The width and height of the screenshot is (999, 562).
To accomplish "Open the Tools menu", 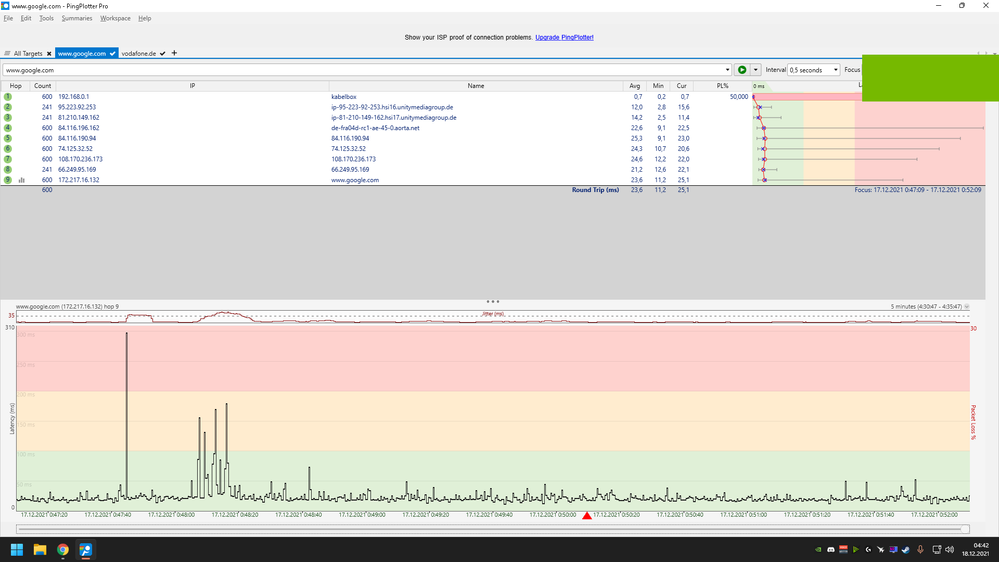I will pyautogui.click(x=47, y=18).
